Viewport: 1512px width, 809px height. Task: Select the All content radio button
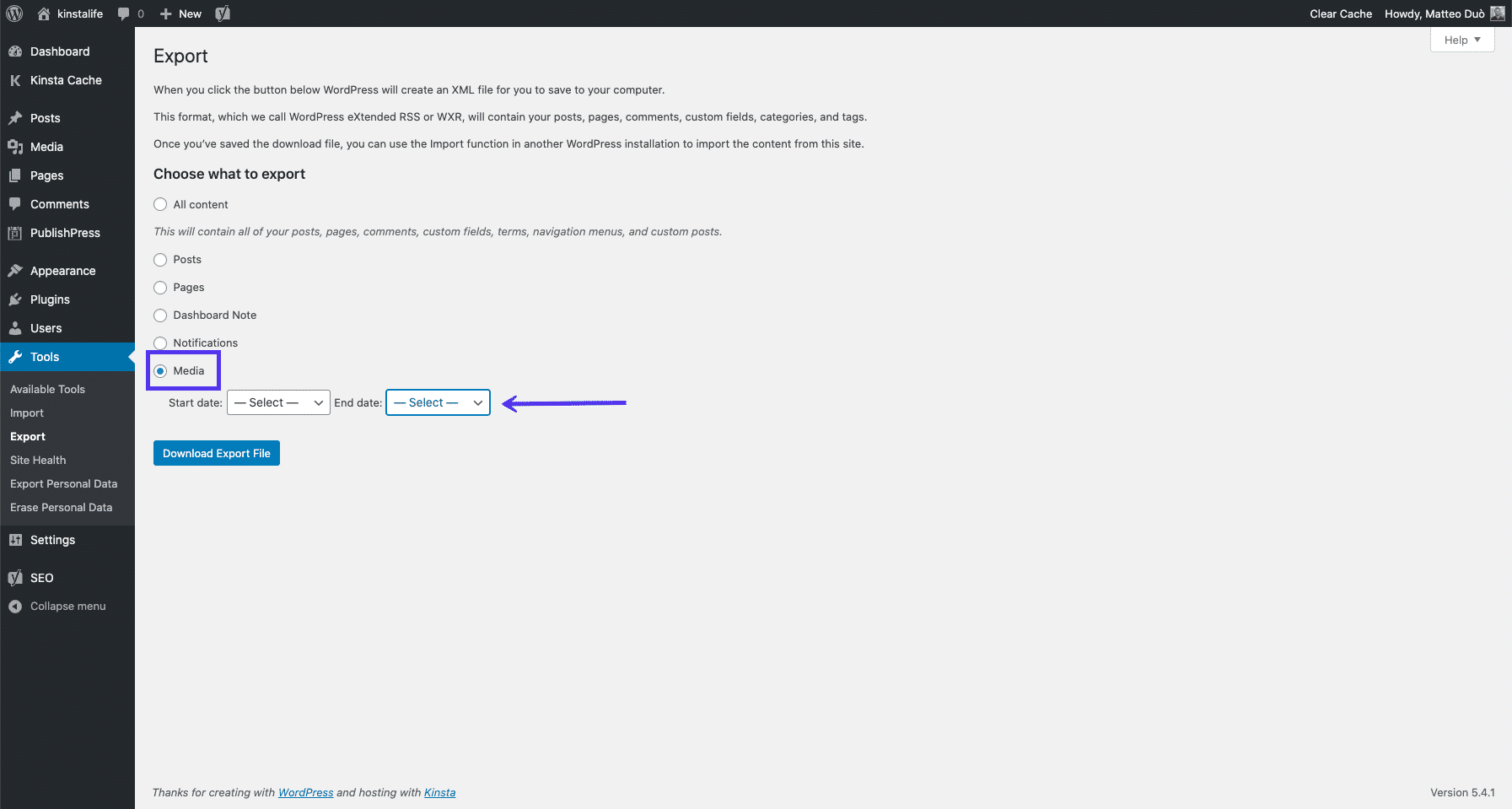160,205
